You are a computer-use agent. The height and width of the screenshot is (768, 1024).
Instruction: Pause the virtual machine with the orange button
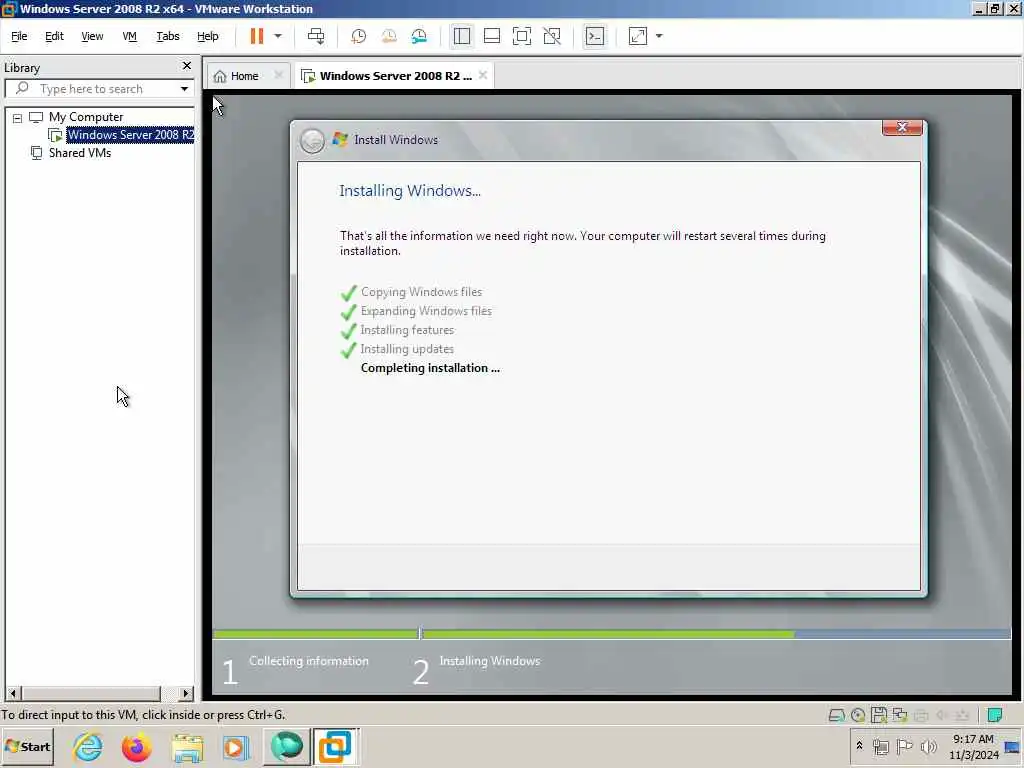pos(257,36)
